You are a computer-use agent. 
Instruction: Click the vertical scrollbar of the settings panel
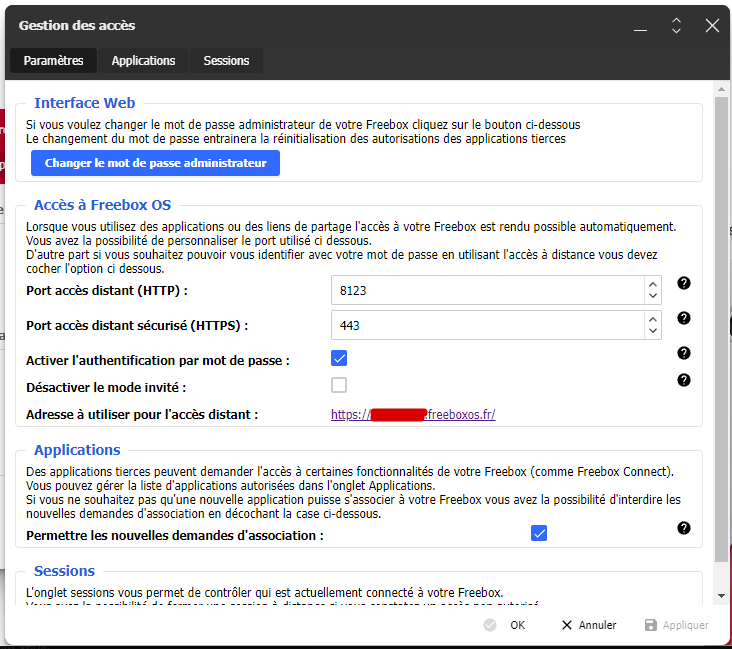[x=722, y=330]
